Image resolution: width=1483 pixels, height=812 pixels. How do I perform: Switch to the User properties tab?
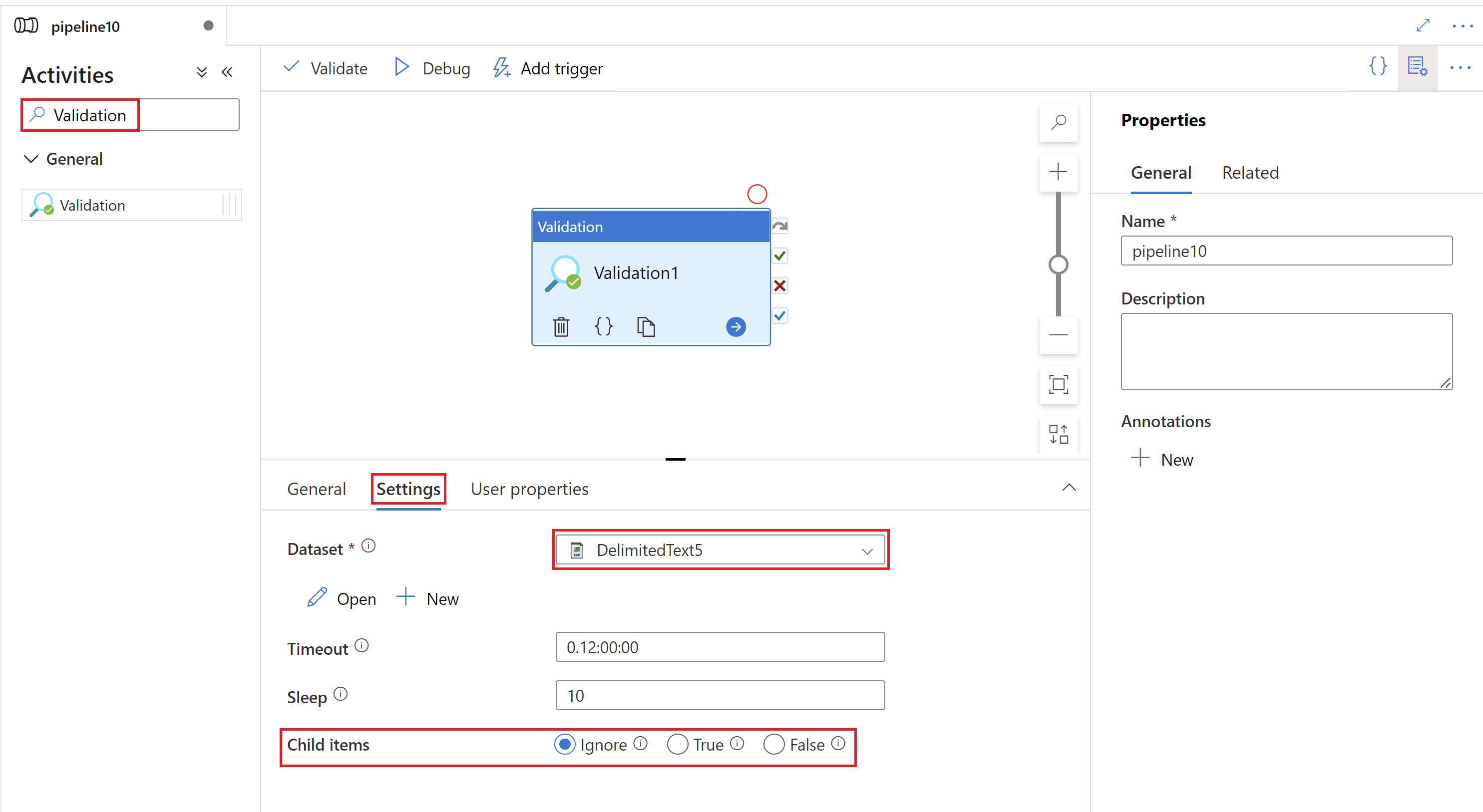[531, 489]
